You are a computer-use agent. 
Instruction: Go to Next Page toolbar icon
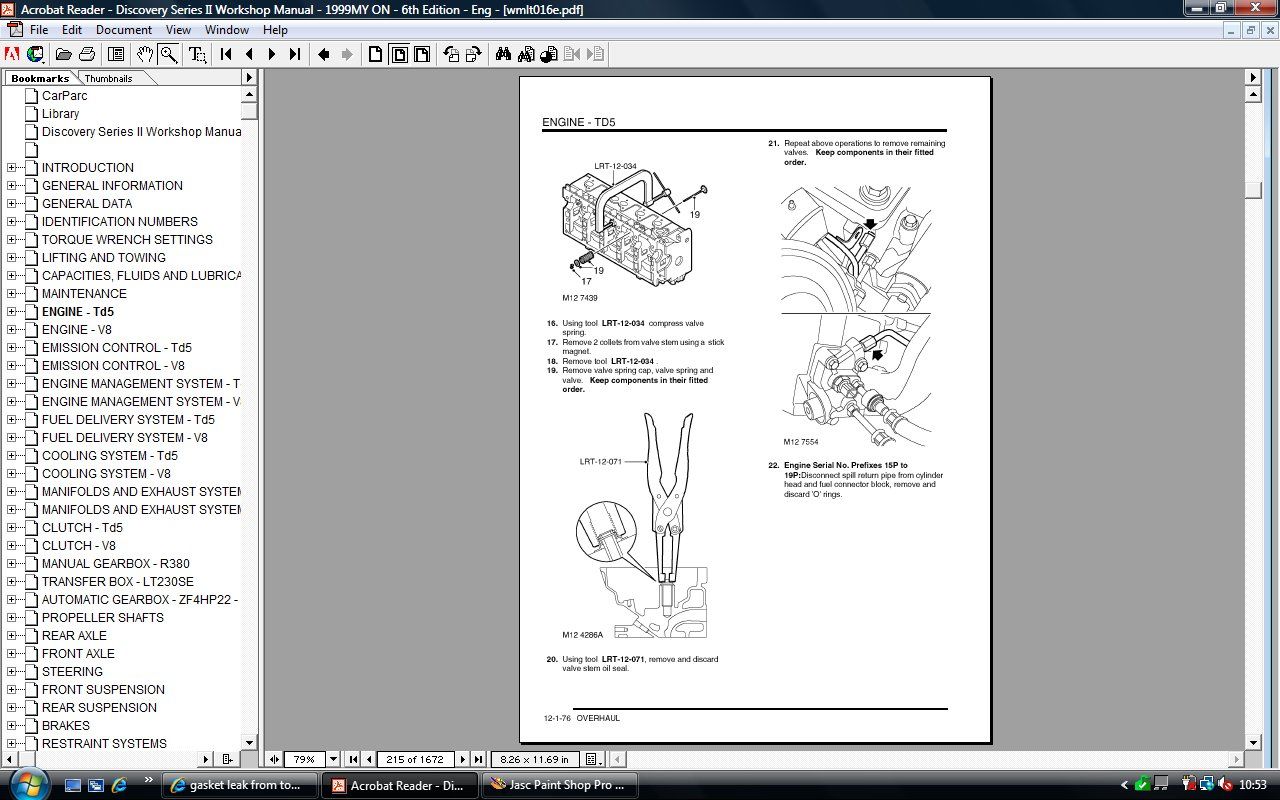point(271,54)
